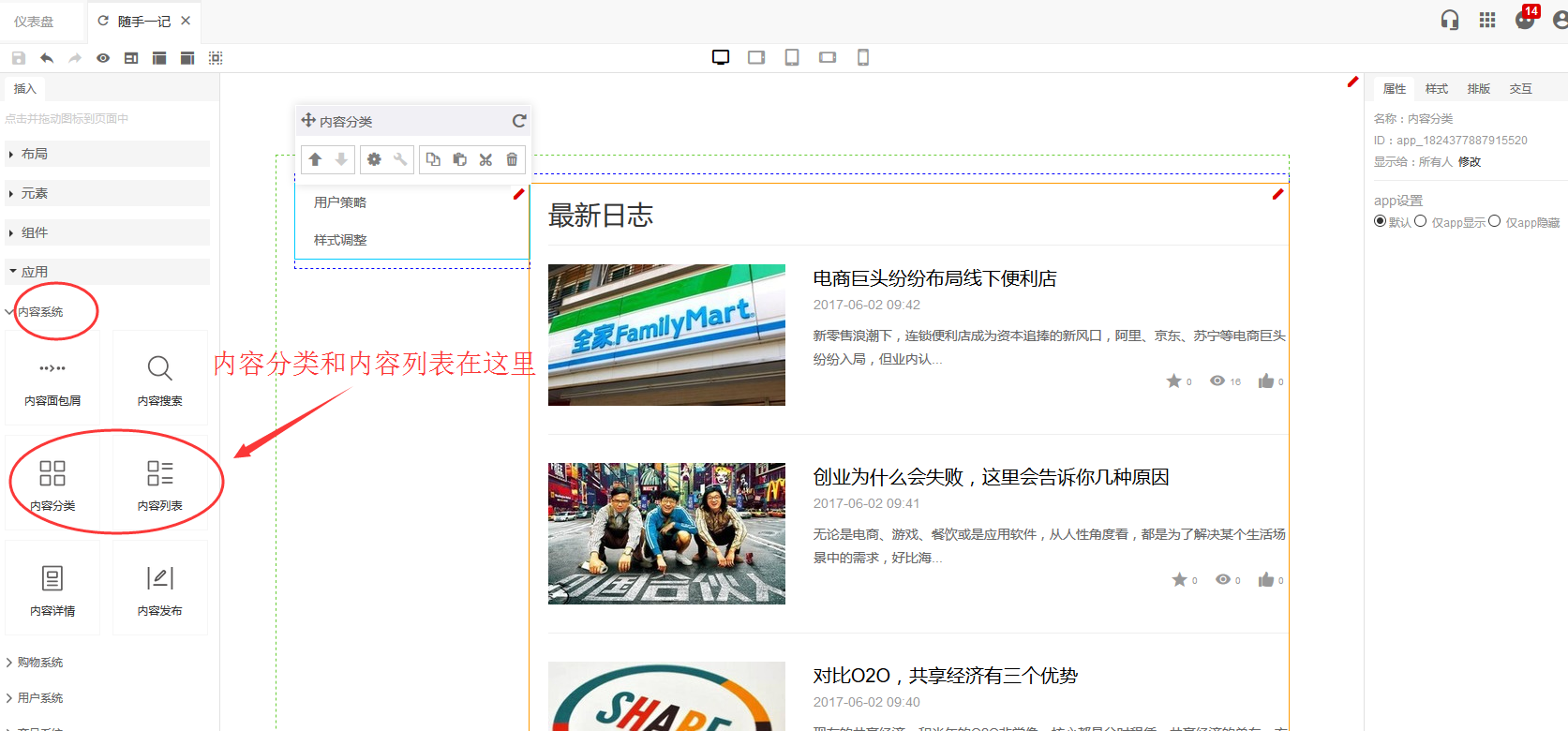The width and height of the screenshot is (1568, 731).
Task: Cut the widget using the scissors icon
Action: pyautogui.click(x=485, y=159)
